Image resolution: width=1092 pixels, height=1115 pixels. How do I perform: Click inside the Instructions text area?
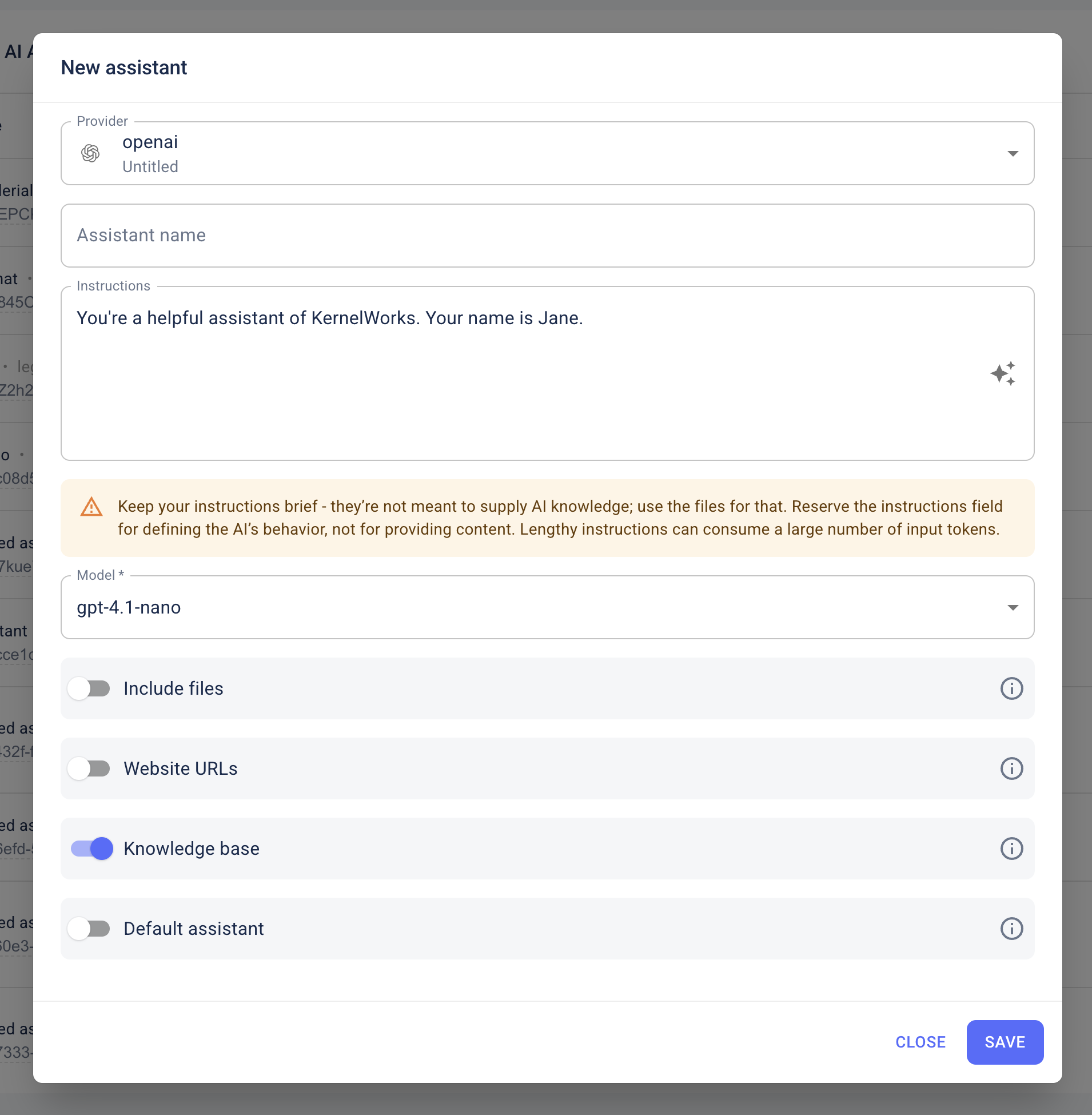coord(516,390)
